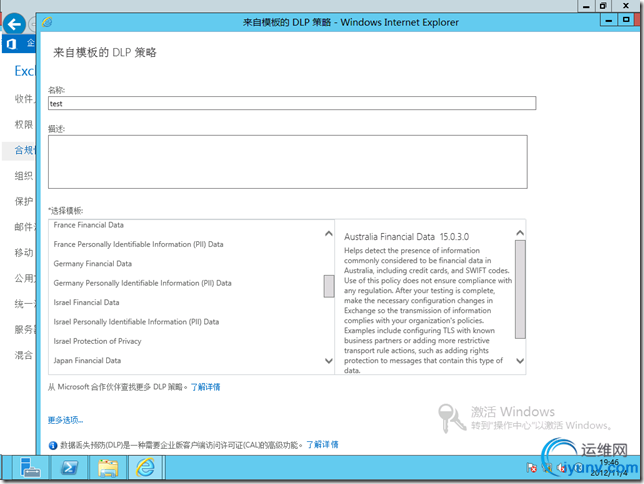644x484 pixels.
Task: Click the Office logo icon in background window
Action: 11,44
